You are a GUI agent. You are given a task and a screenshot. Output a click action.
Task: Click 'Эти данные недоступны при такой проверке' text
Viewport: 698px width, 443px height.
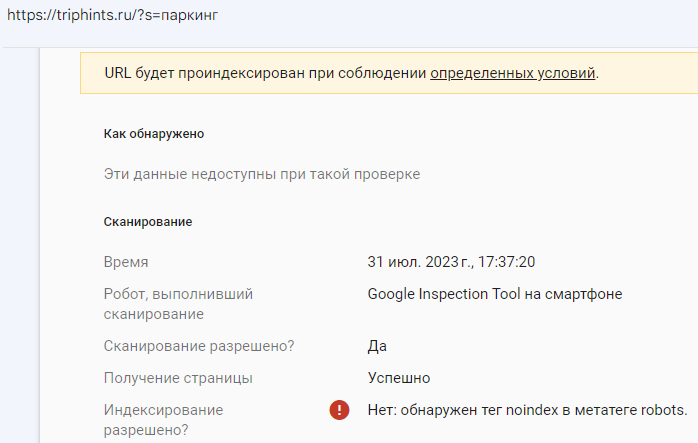click(262, 174)
